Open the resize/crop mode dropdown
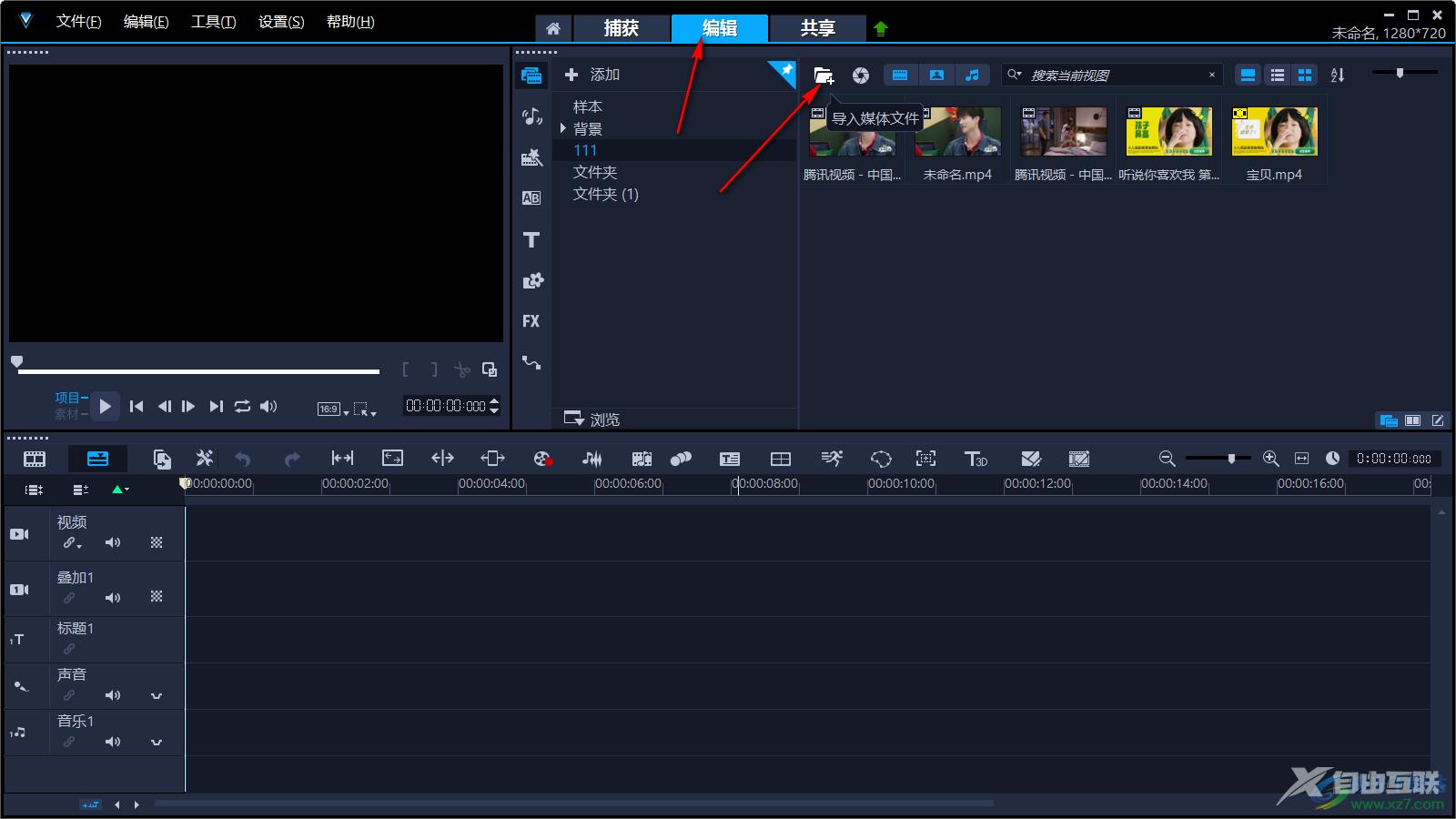1456x819 pixels. [x=365, y=409]
